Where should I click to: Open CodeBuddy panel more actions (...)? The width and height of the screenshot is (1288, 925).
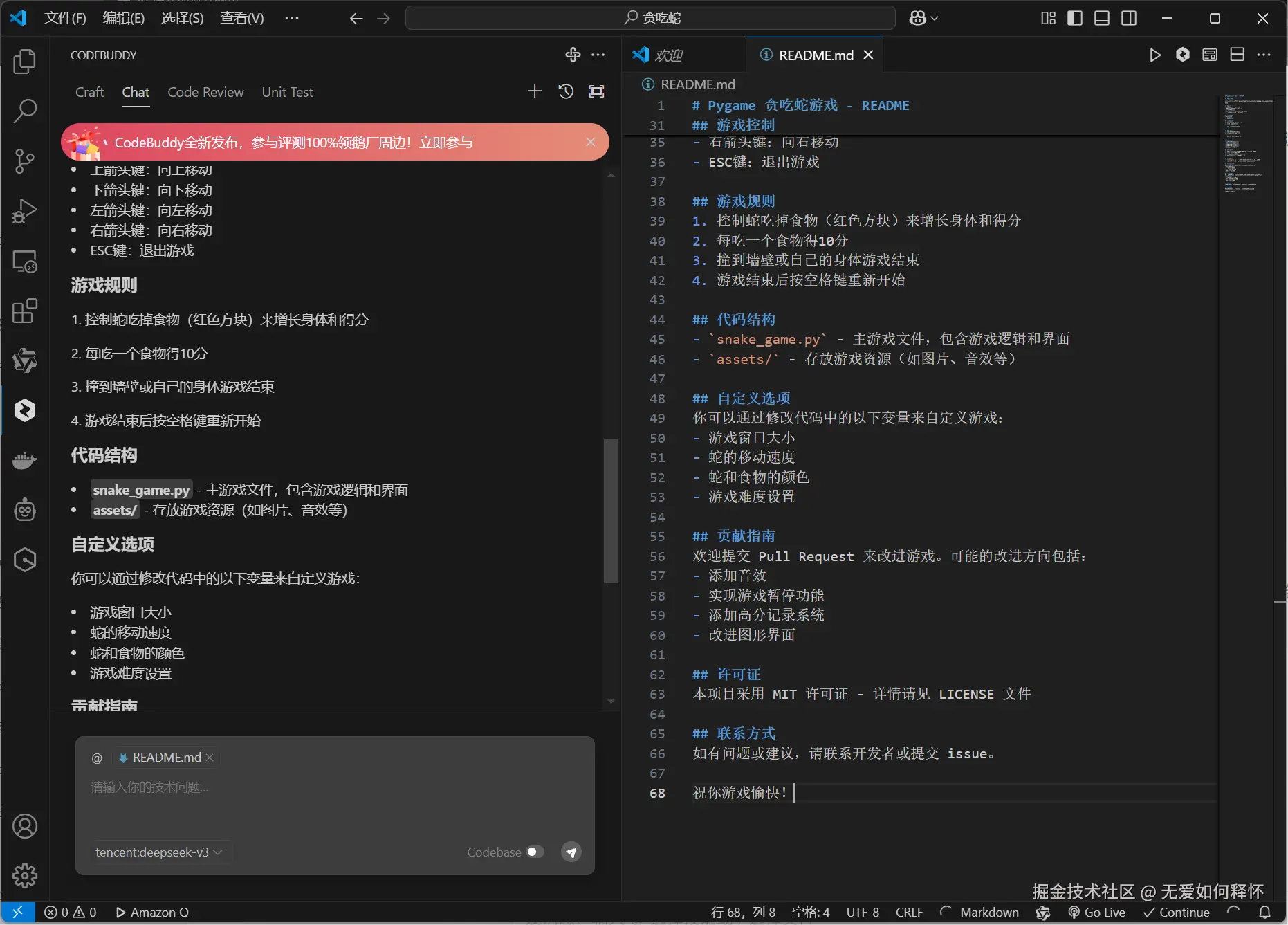(598, 55)
